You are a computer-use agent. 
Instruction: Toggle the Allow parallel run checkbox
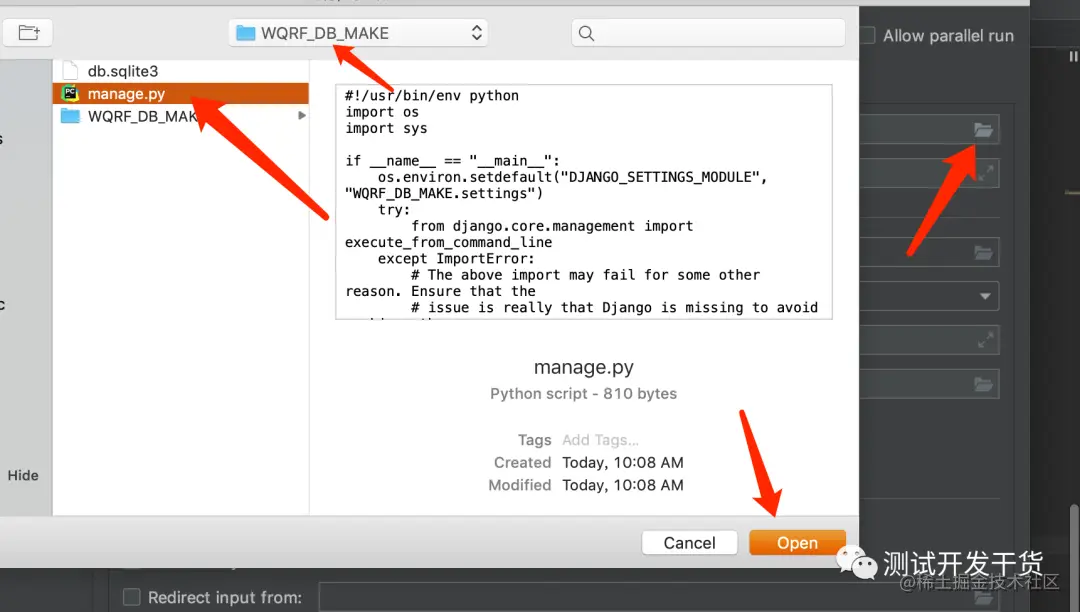coord(867,35)
